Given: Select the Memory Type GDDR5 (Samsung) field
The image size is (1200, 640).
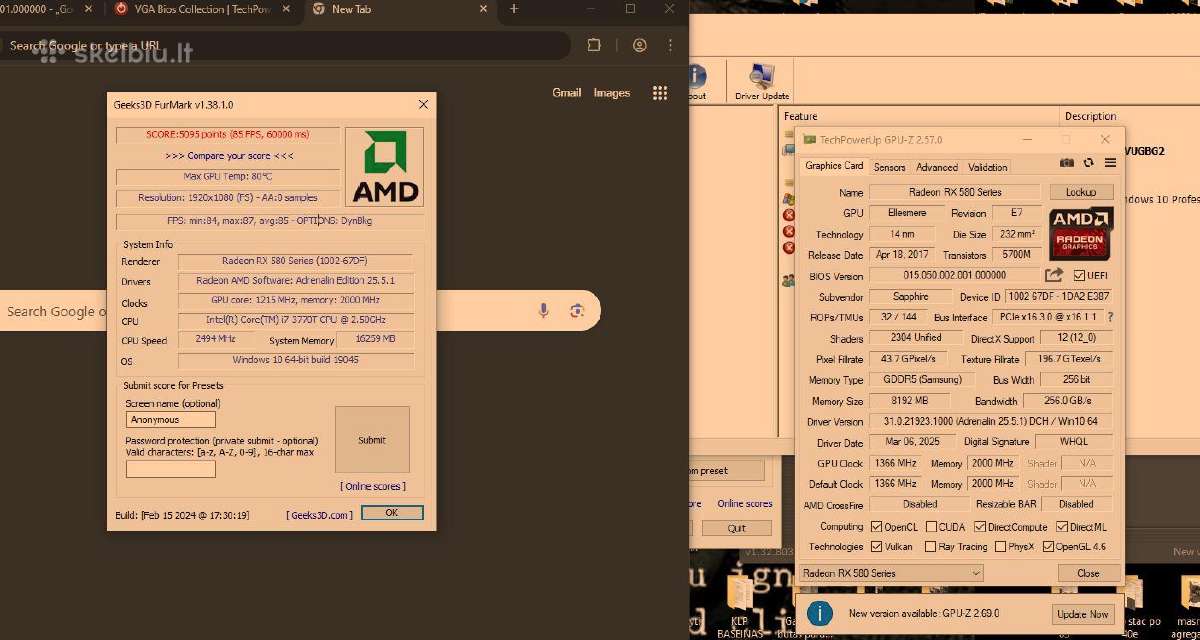Looking at the screenshot, I should click(x=921, y=380).
